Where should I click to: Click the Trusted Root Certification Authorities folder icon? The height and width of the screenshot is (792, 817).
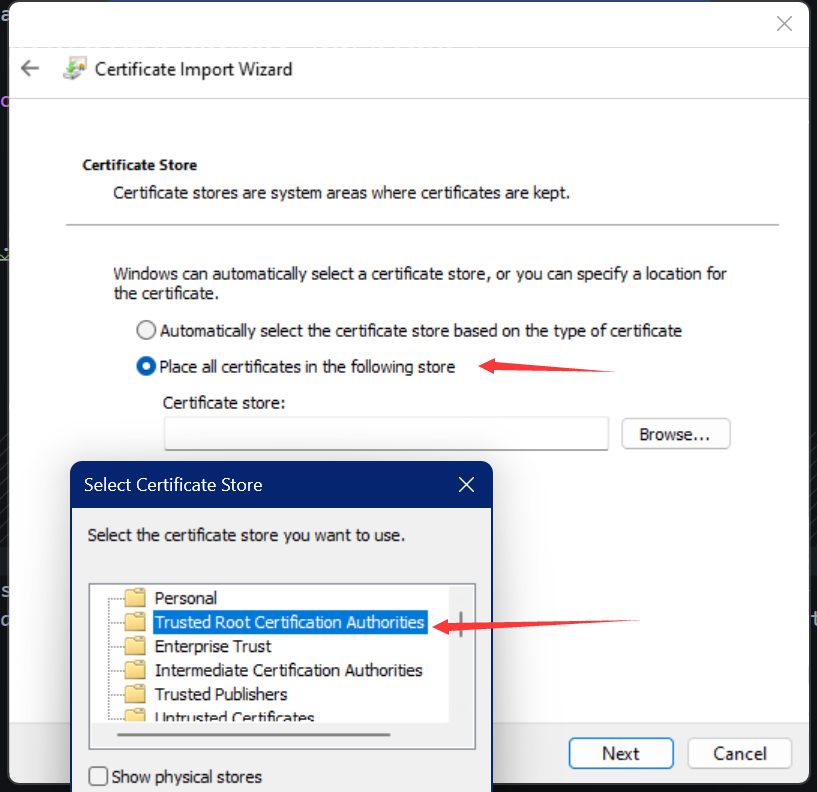click(x=135, y=621)
